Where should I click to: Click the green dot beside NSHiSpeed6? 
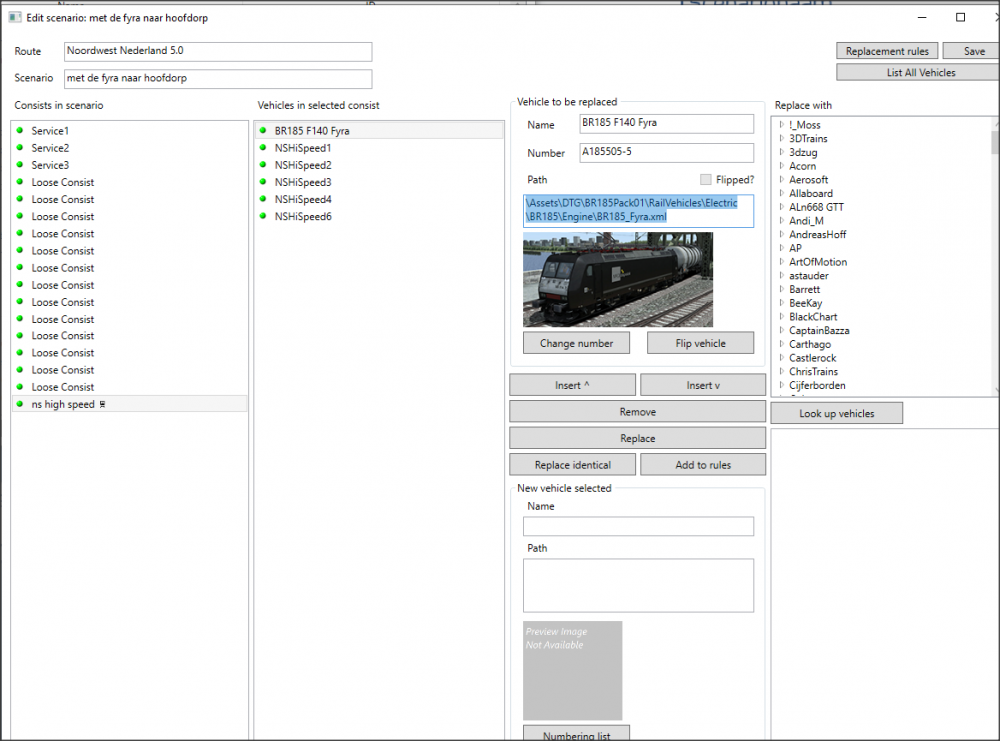(262, 216)
